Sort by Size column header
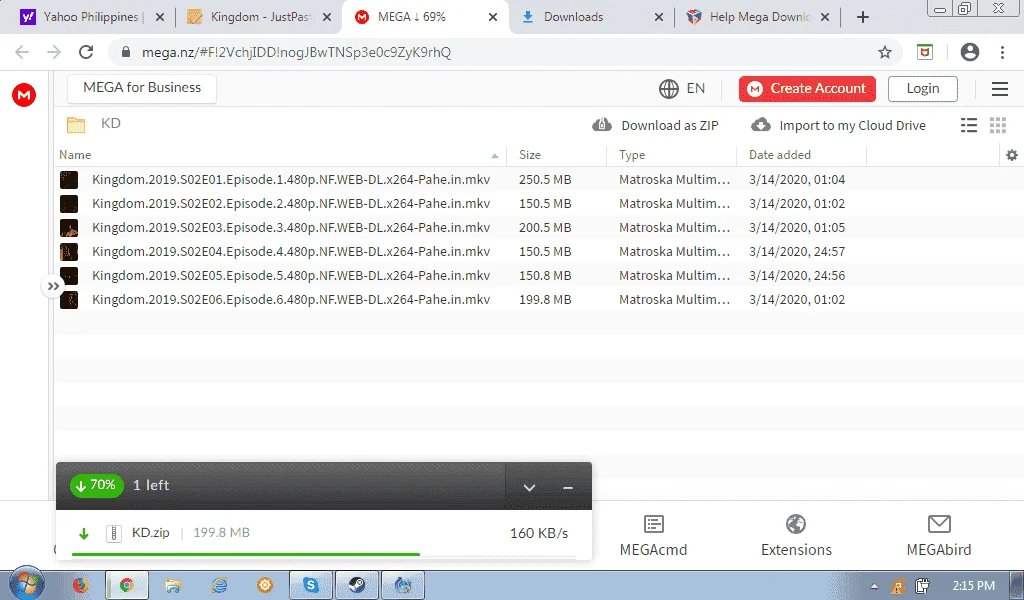 tap(530, 155)
